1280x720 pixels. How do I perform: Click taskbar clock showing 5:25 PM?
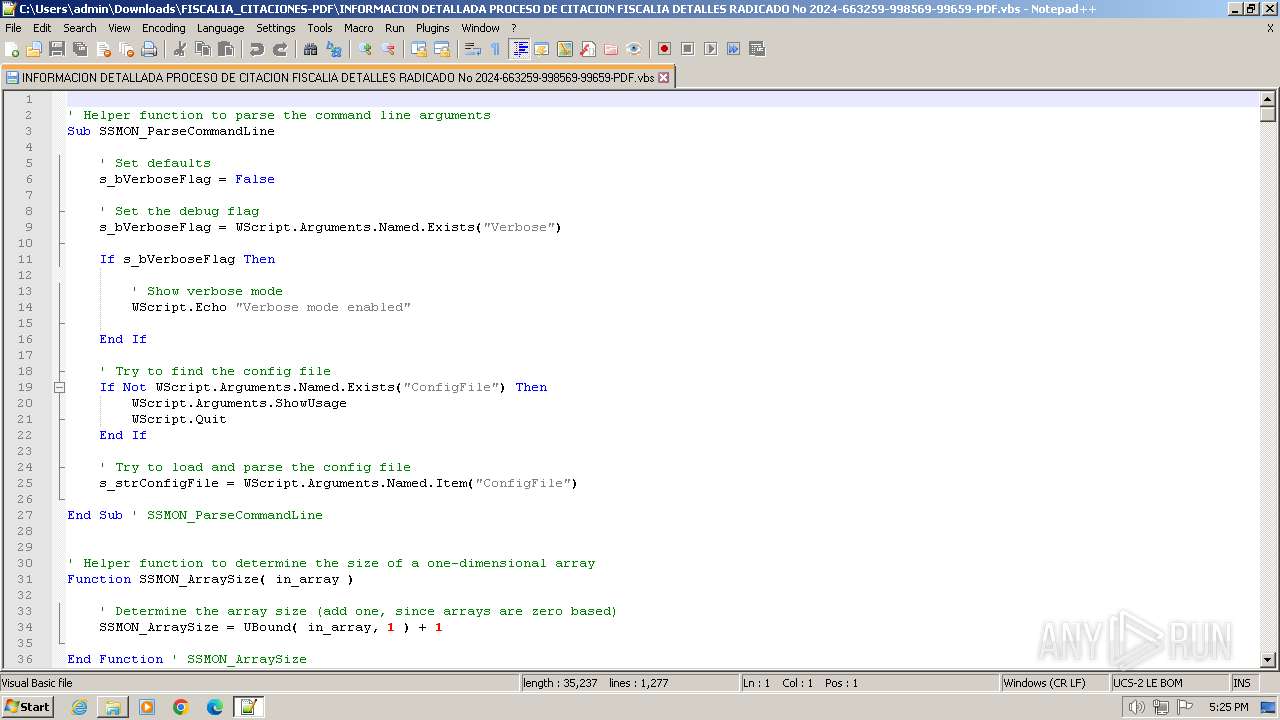[1228, 707]
